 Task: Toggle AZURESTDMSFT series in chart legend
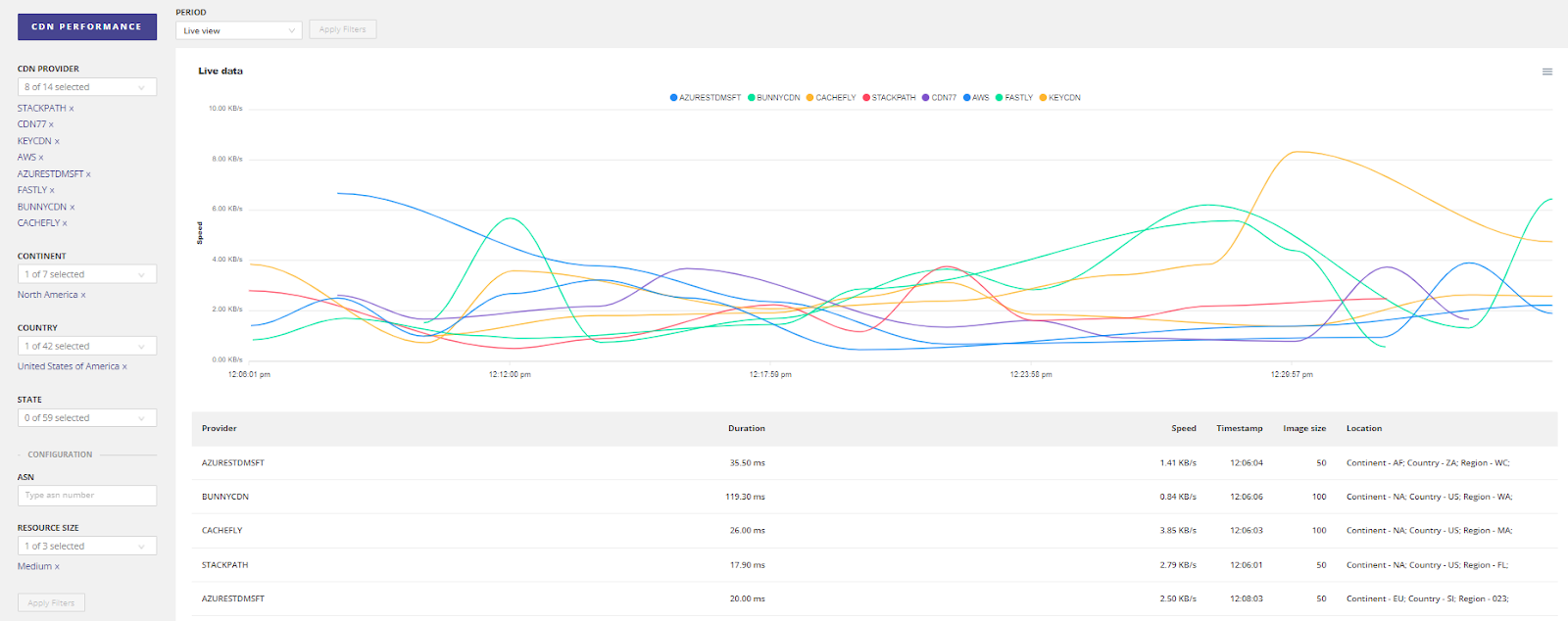pos(706,98)
